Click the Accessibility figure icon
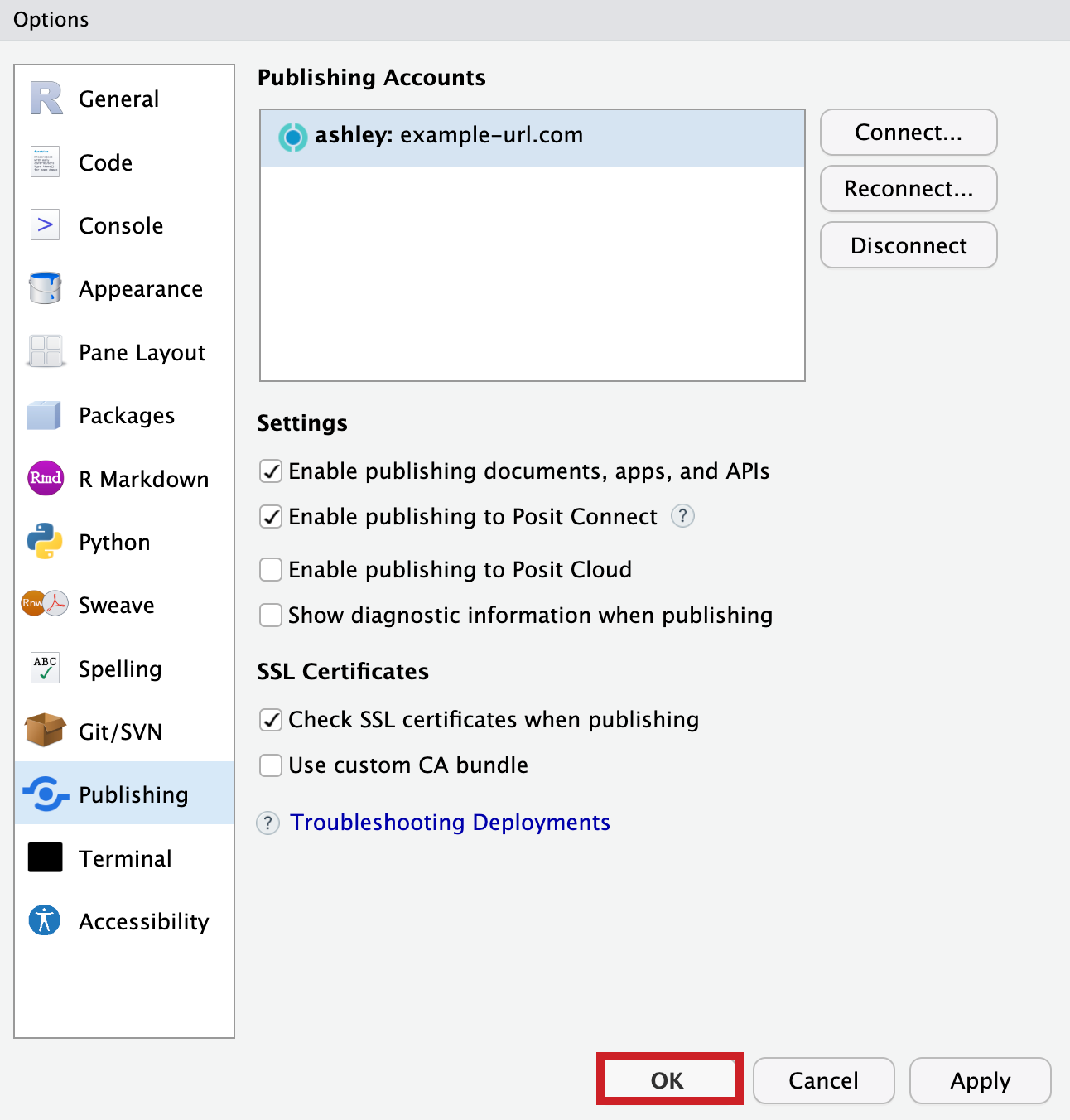The height and width of the screenshot is (1120, 1070). (x=45, y=920)
